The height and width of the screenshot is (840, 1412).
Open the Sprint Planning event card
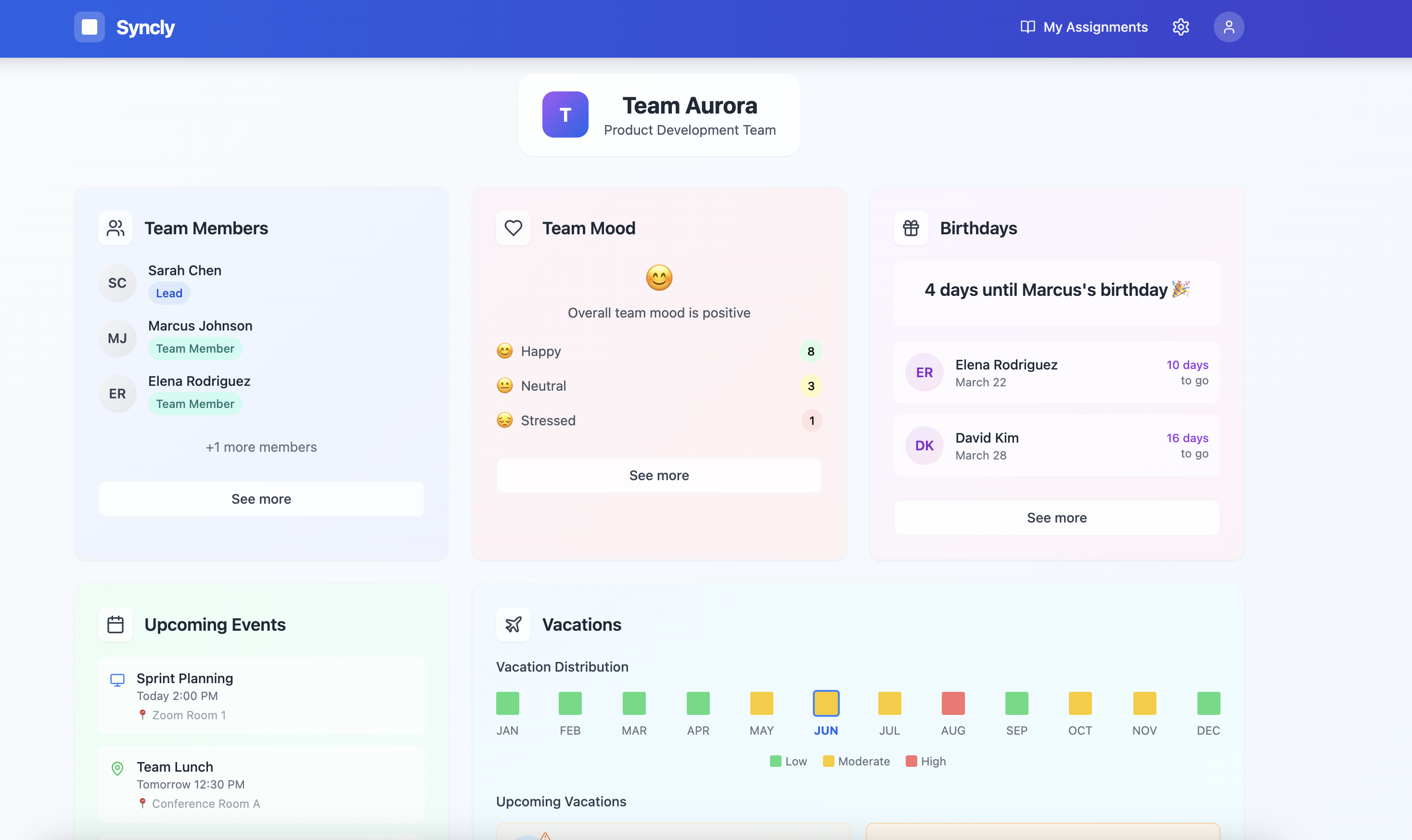coord(261,696)
